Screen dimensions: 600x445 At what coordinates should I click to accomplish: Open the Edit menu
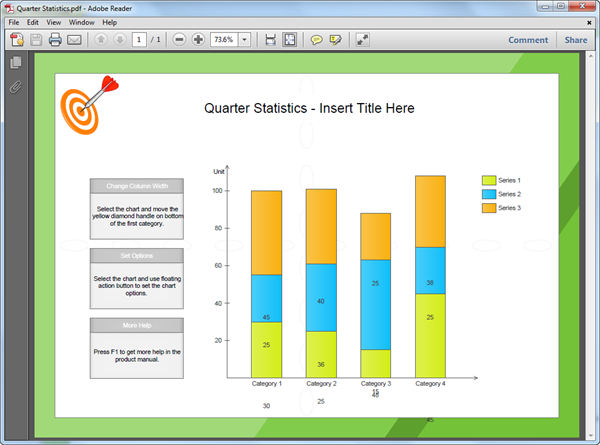[33, 22]
